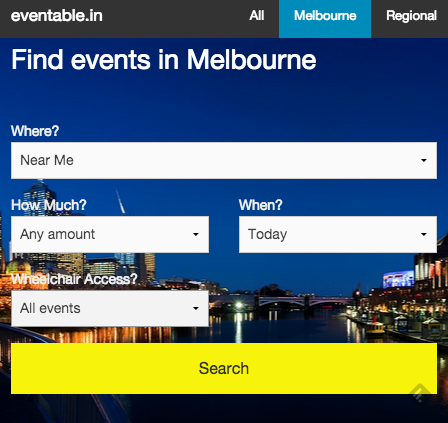Open the How Much? Any amount dropdown

tap(110, 234)
